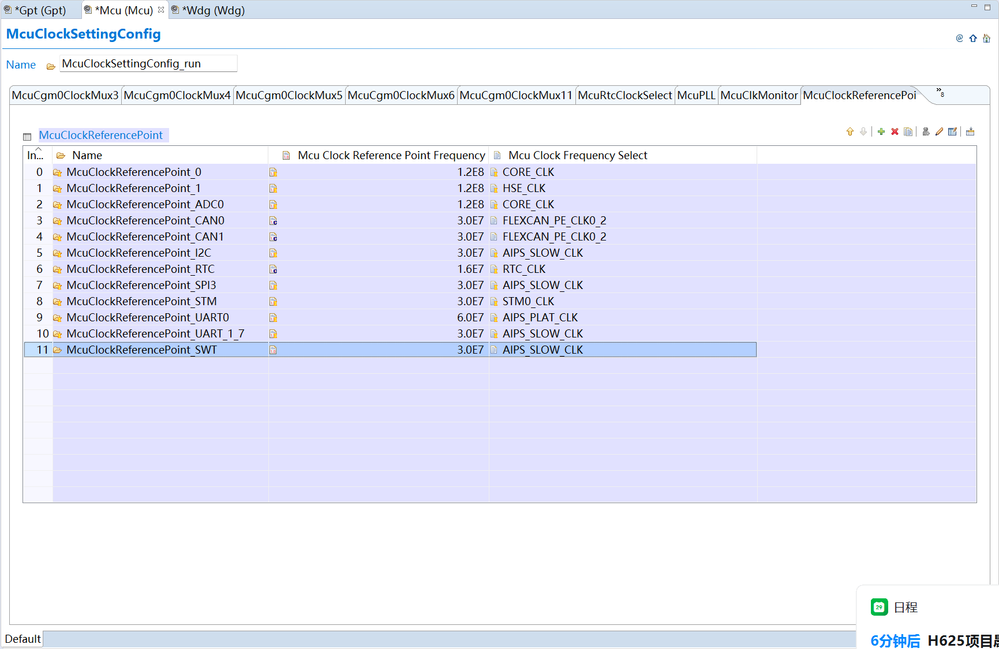
Task: Click folder icon of McuClockReferencePoint_I2C row
Action: point(57,253)
